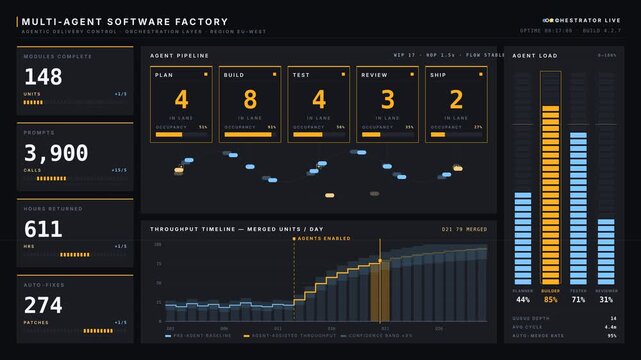Click the D21 79 Merged readout
Image resolution: width=641 pixels, height=360 pixels.
pos(464,229)
